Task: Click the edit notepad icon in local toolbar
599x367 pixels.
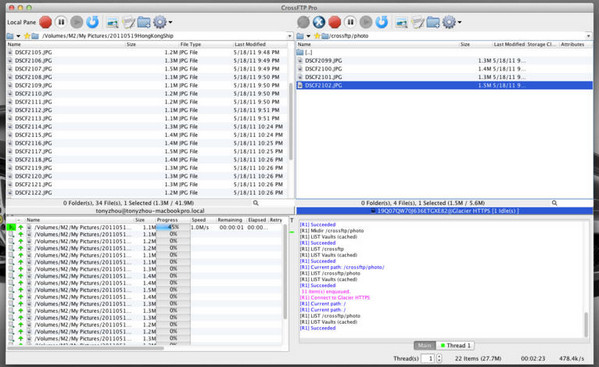Action: click(128, 23)
